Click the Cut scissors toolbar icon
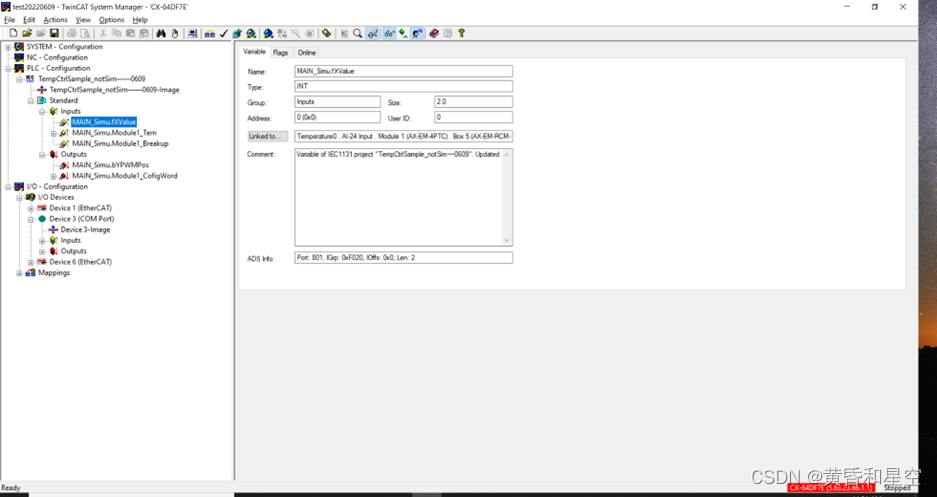Screen dimensions: 937x497 click(103, 33)
